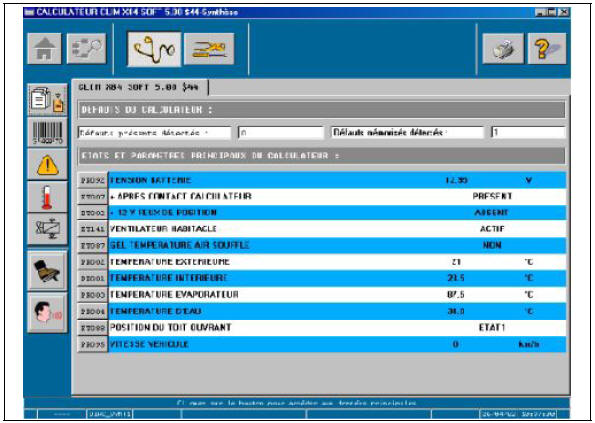The width and height of the screenshot is (595, 423).
Task: Click code button beside GEL TEMPERATURE AIR SOUFFLE
Action: 93,246
